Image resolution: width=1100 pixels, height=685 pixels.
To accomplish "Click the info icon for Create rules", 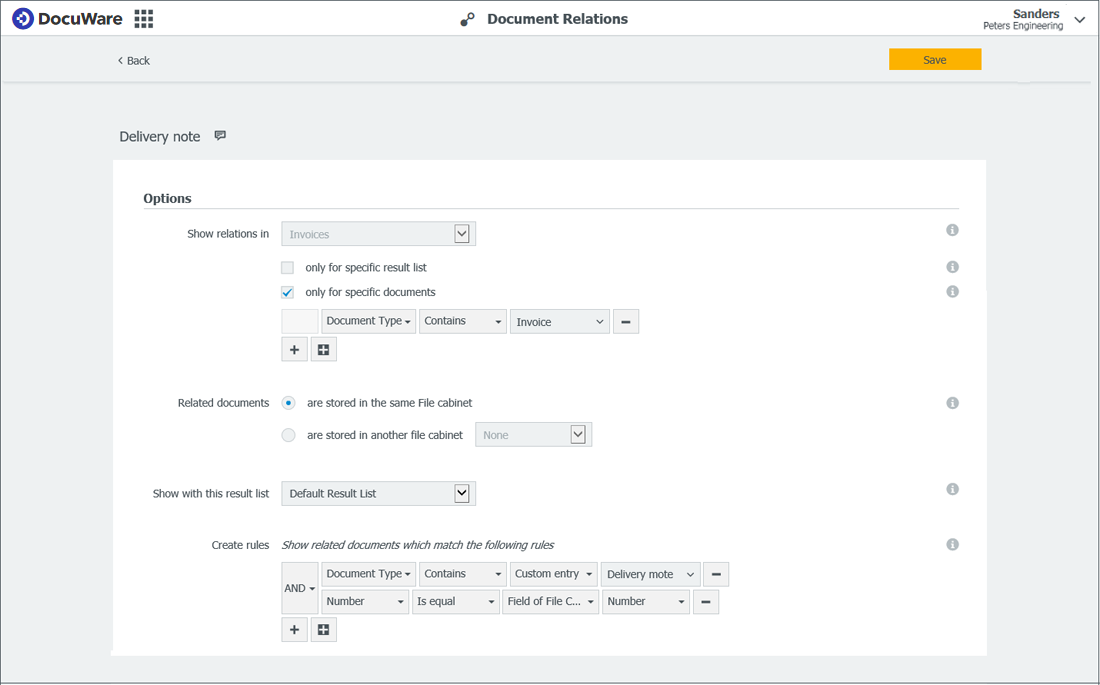I will (x=952, y=545).
